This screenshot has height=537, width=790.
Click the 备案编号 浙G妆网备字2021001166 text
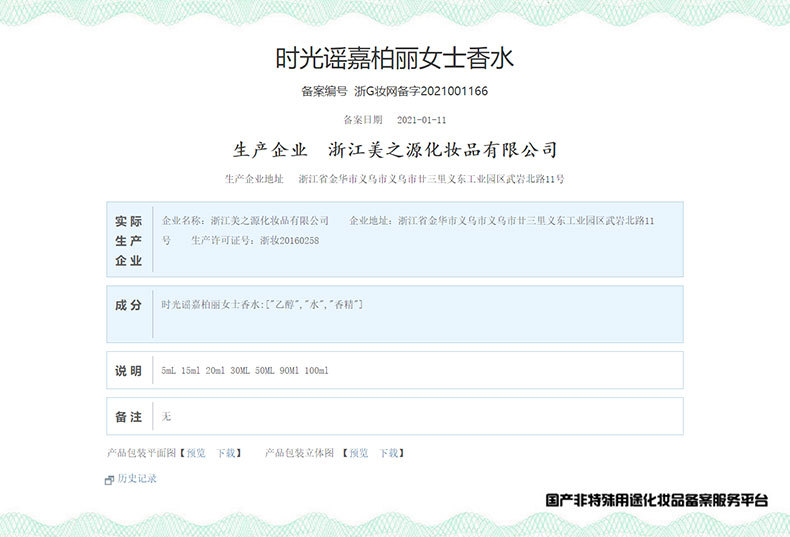point(394,91)
